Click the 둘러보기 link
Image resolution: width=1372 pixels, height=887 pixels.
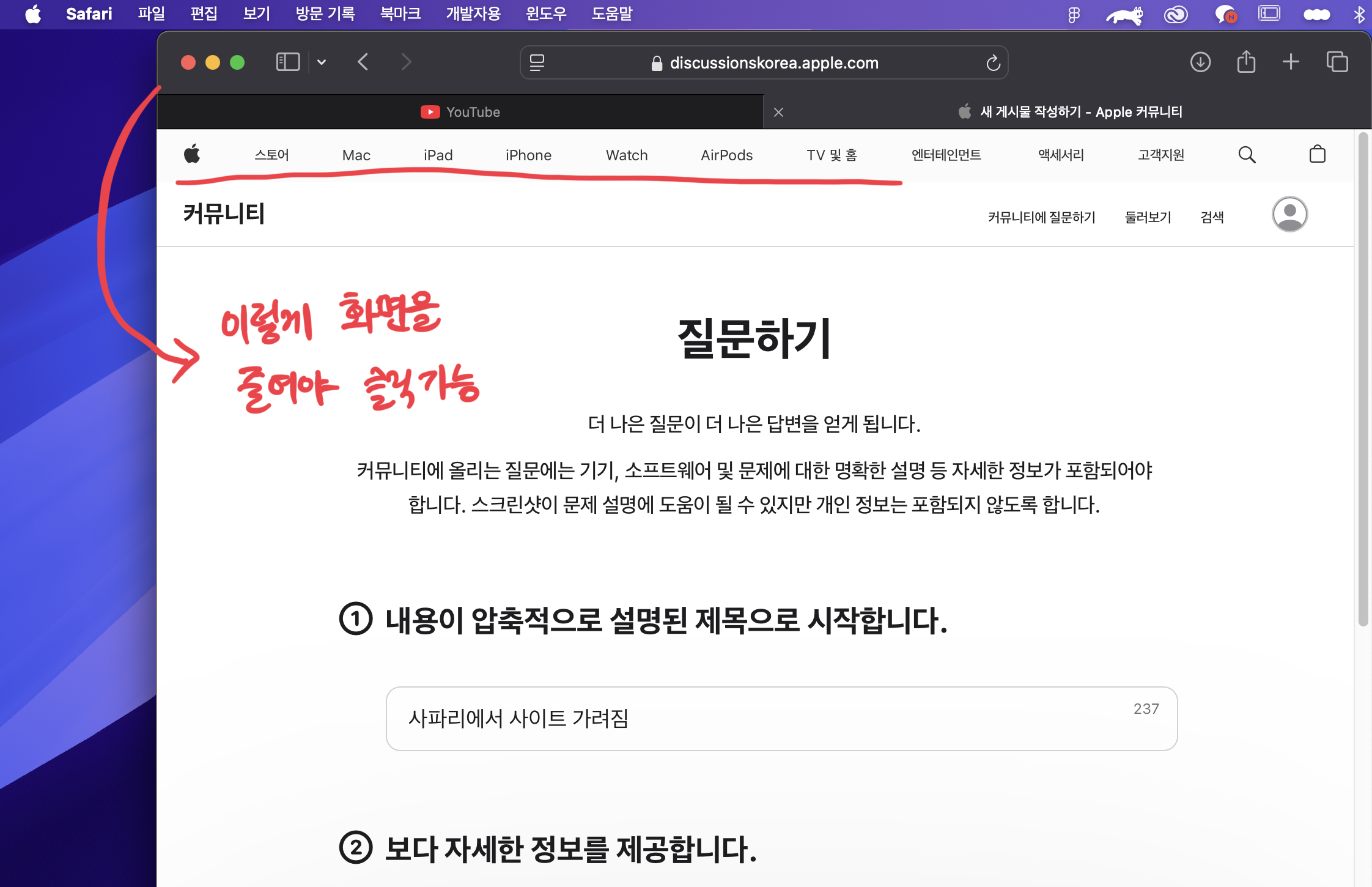tap(1148, 217)
